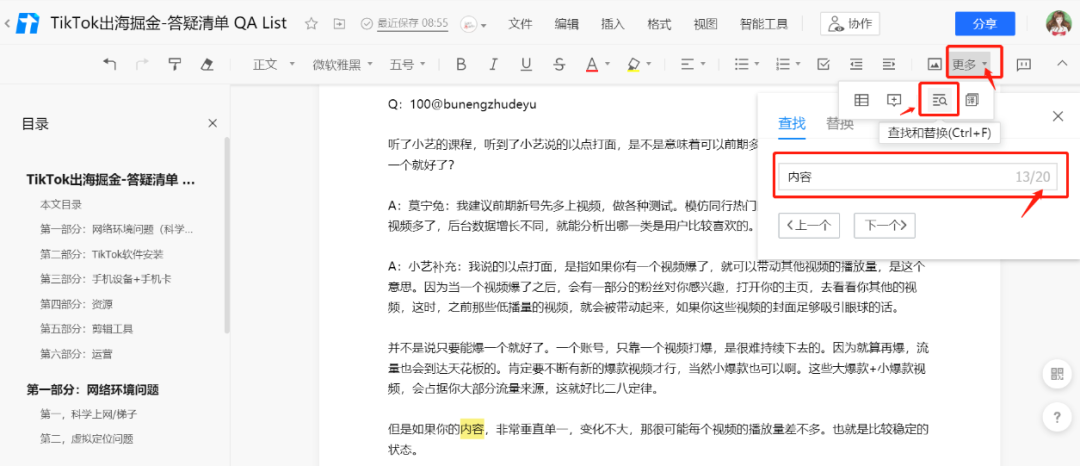Image resolution: width=1080 pixels, height=466 pixels.
Task: Click the insert table icon
Action: (861, 100)
